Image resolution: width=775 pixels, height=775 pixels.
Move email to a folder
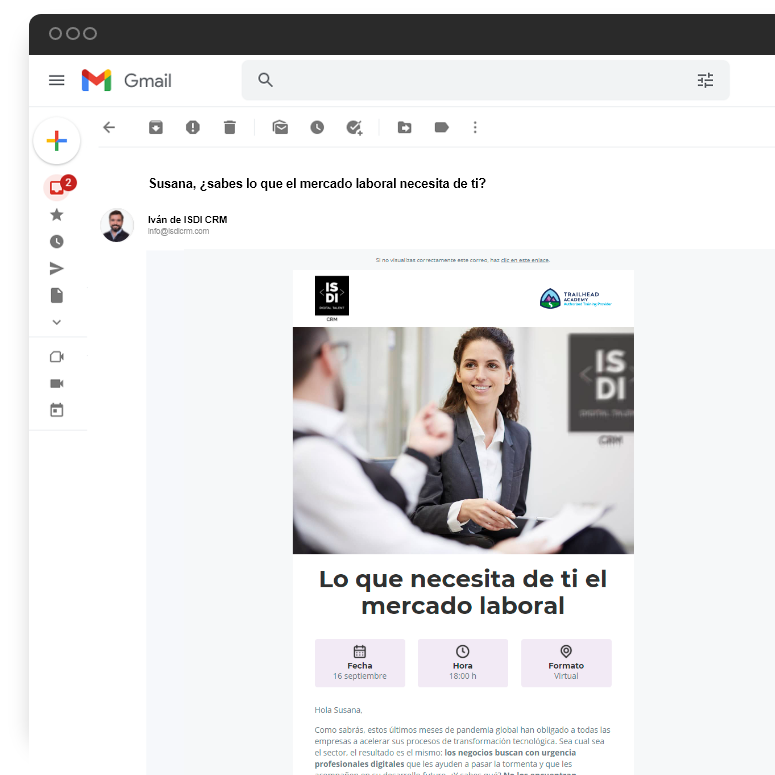click(x=405, y=128)
